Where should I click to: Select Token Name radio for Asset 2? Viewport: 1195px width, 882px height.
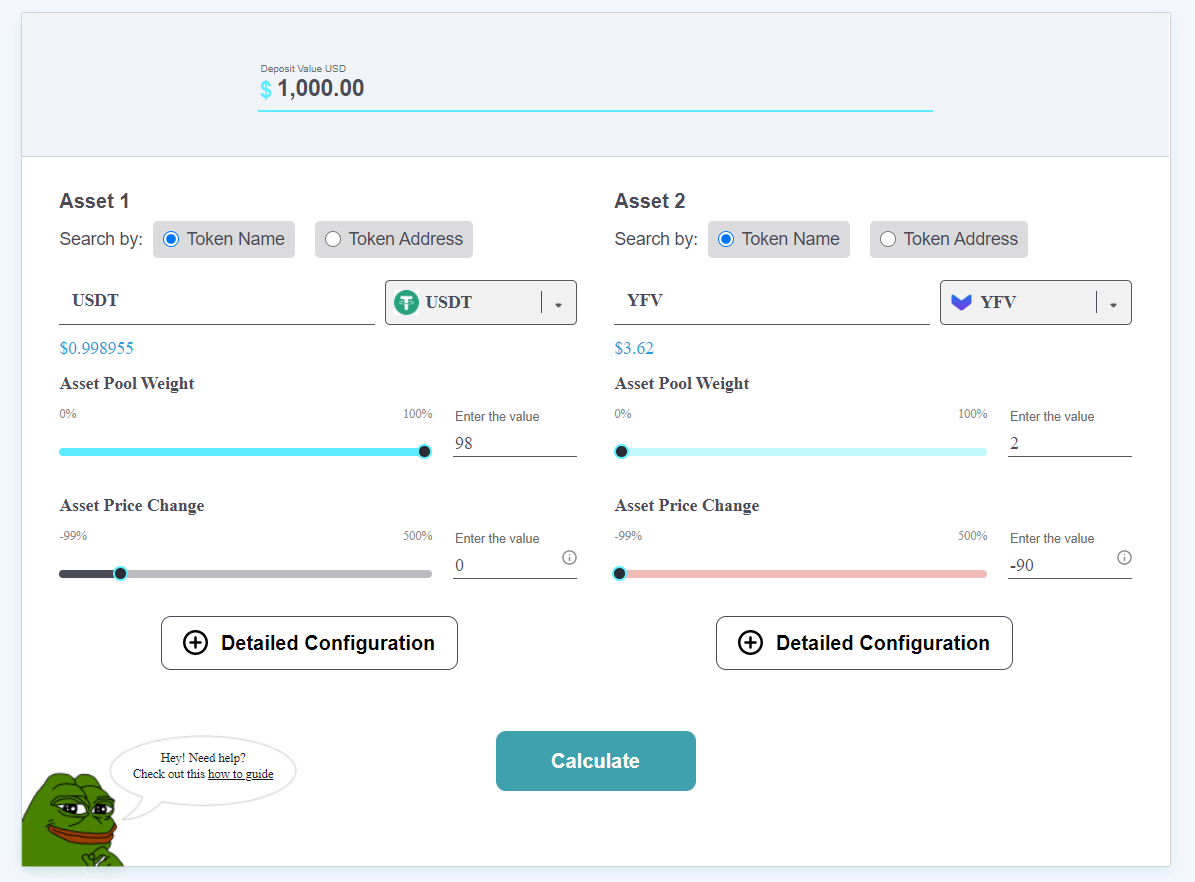click(726, 239)
